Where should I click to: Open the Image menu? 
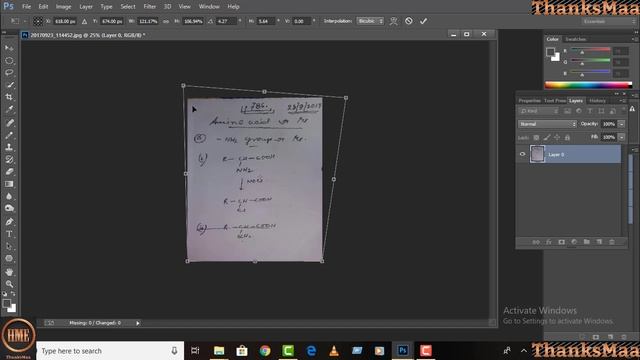[63, 7]
